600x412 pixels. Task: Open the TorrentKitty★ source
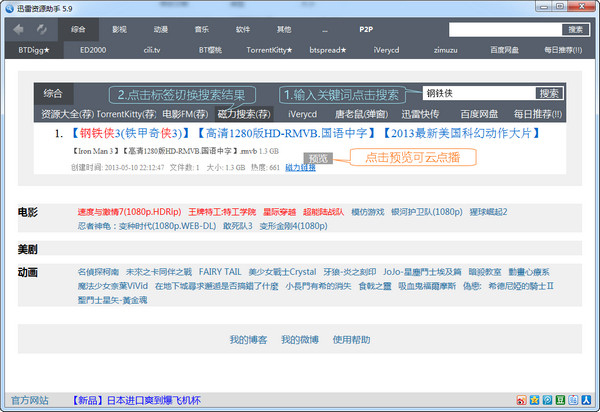tap(269, 50)
